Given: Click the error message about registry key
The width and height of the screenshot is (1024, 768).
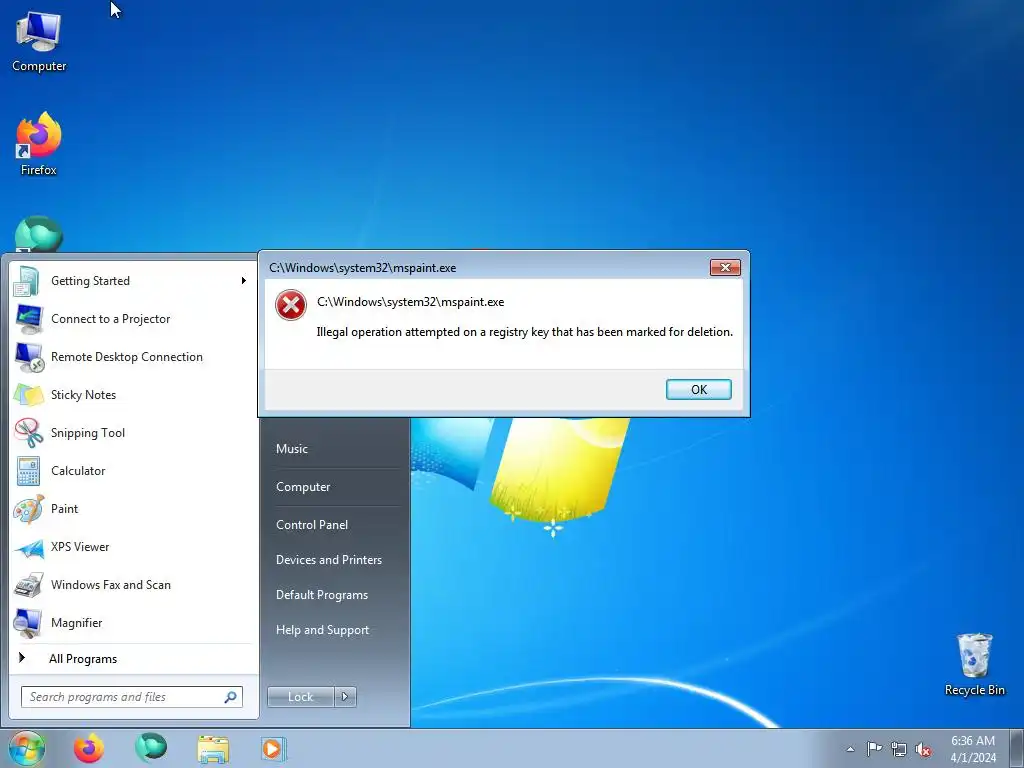Looking at the screenshot, I should point(524,332).
